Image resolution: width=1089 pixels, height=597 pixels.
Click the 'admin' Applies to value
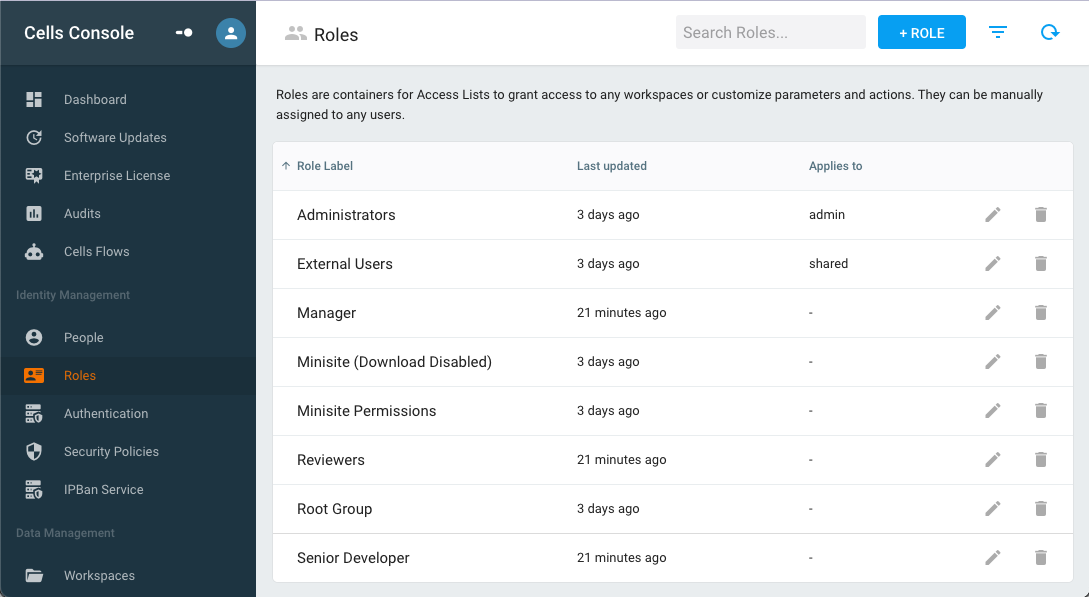pos(827,215)
